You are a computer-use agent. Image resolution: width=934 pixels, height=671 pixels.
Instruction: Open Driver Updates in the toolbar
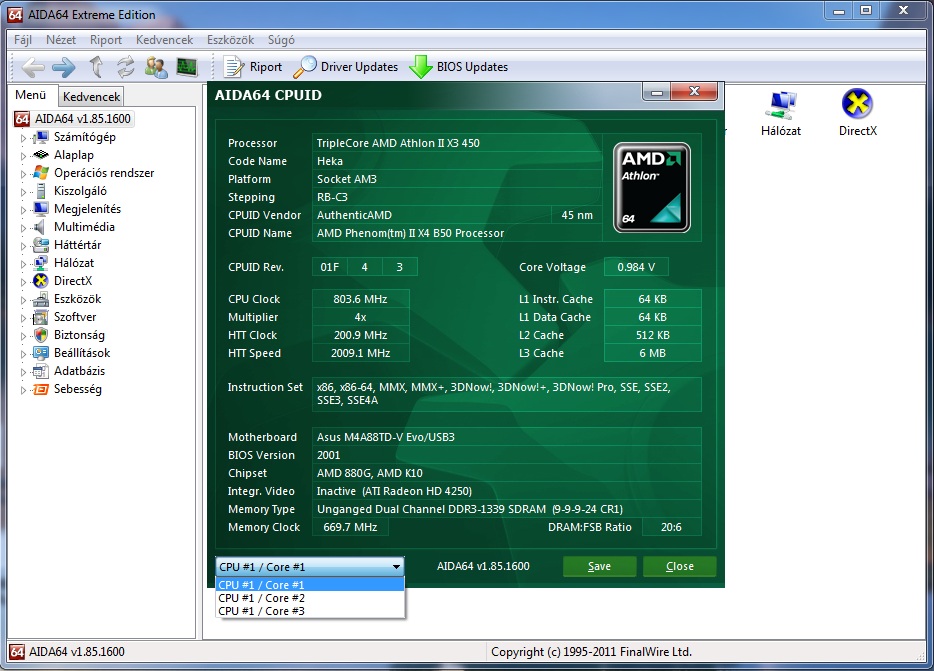click(x=345, y=67)
